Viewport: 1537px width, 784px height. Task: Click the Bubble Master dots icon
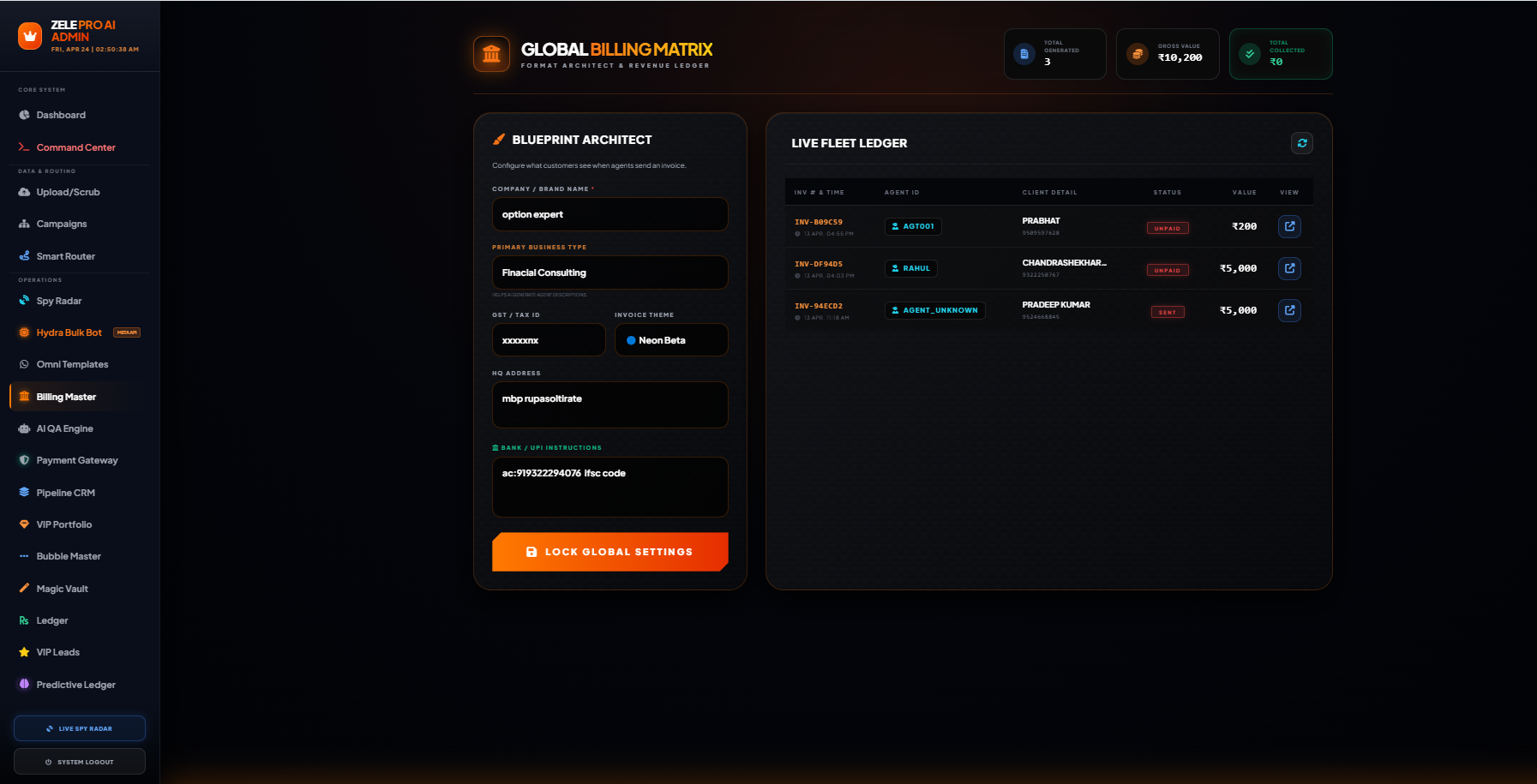(24, 556)
